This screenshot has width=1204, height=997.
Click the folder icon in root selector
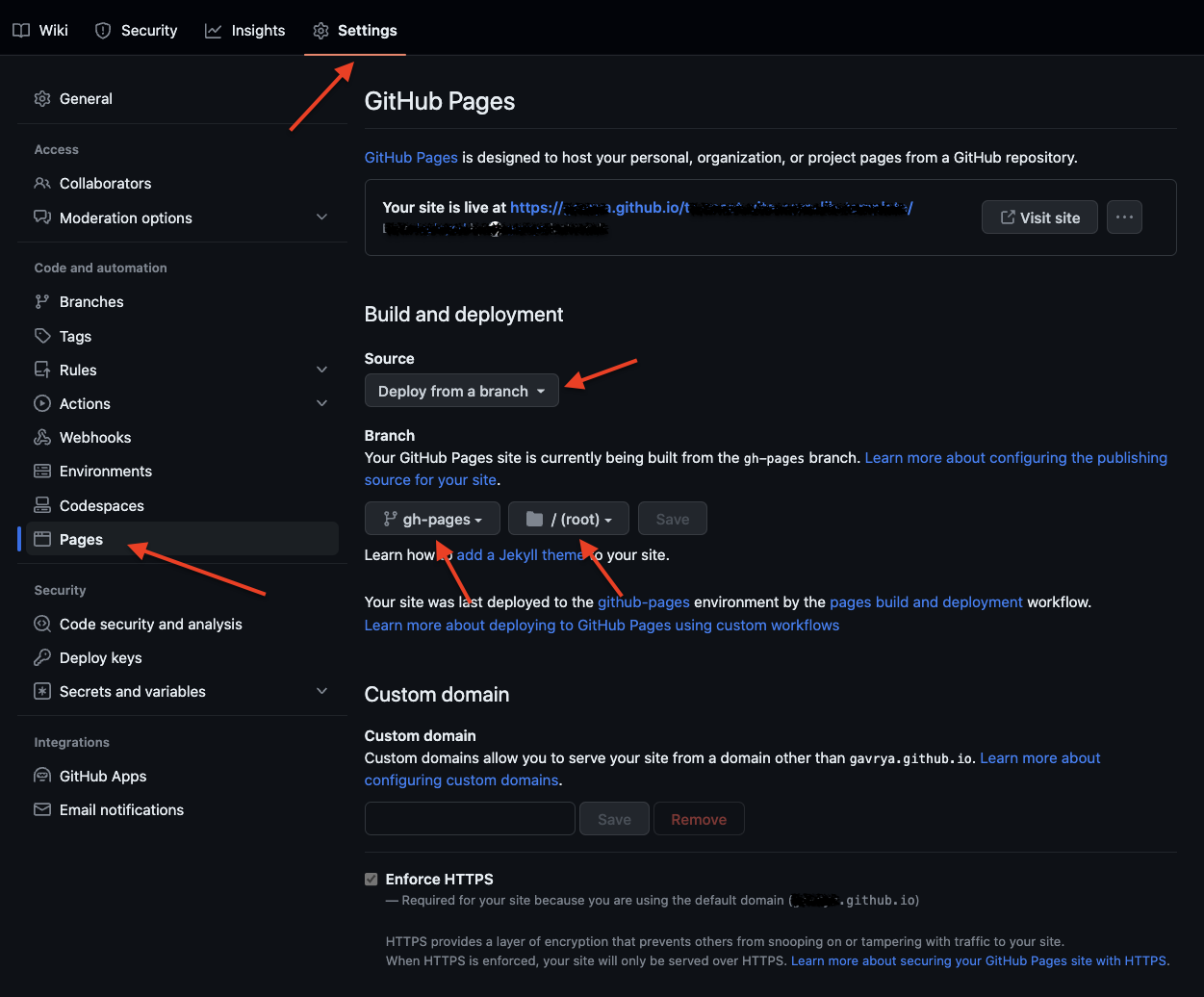pyautogui.click(x=535, y=519)
